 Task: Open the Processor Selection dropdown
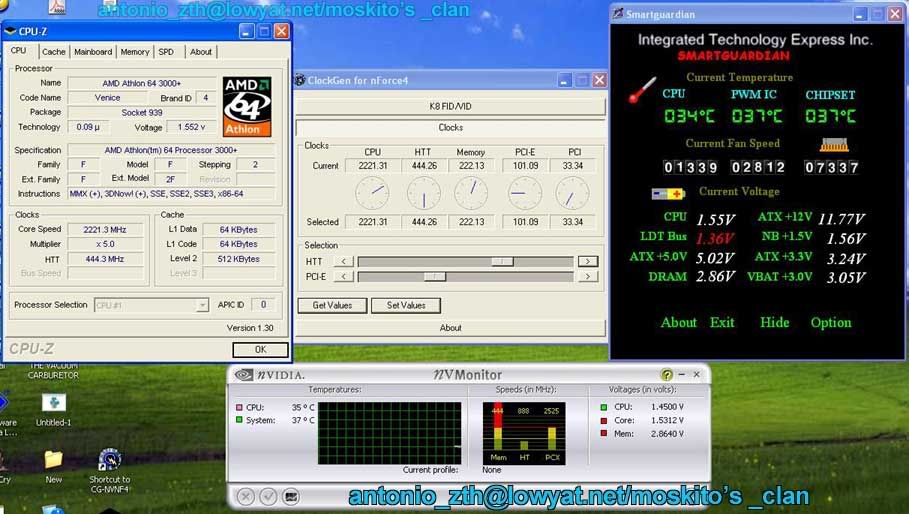click(x=152, y=305)
